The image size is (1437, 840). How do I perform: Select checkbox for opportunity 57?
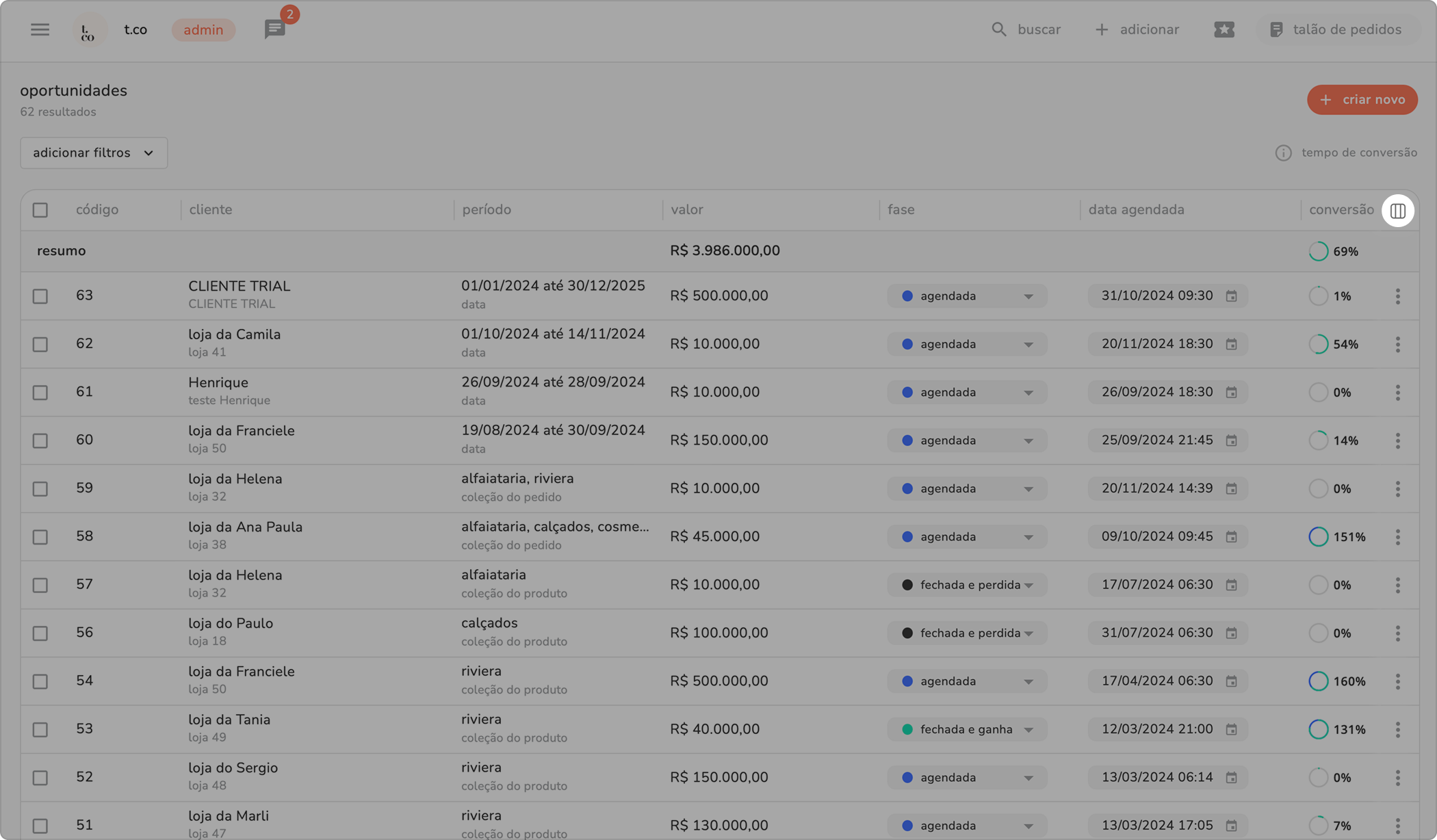pos(40,585)
